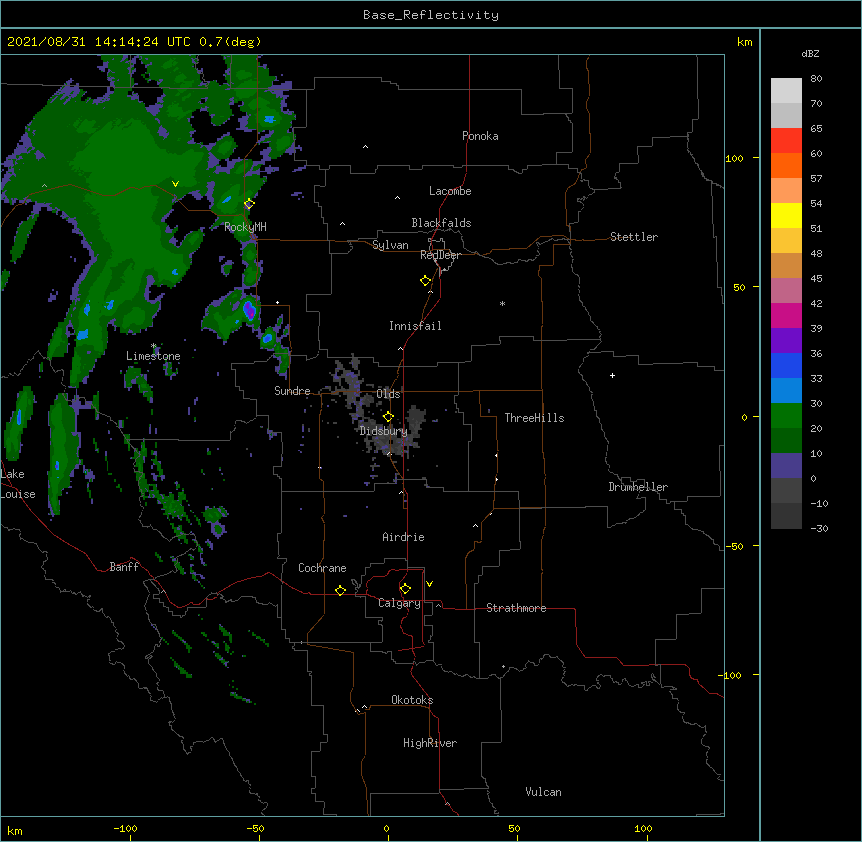The width and height of the screenshot is (862, 842).
Task: Click the Ponoka town label
Action: coord(480,136)
